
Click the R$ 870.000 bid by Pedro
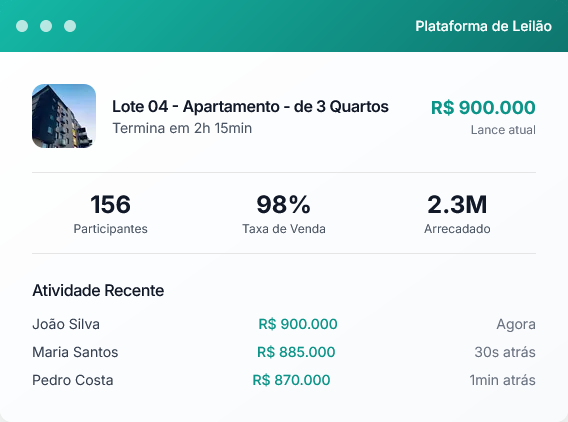pyautogui.click(x=291, y=380)
